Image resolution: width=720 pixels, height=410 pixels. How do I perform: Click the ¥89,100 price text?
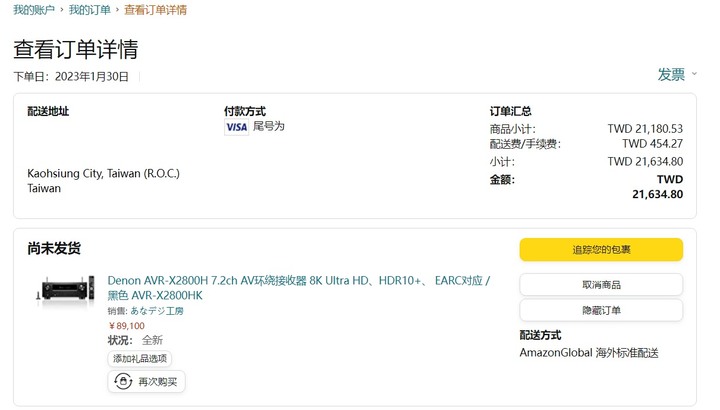[127, 326]
